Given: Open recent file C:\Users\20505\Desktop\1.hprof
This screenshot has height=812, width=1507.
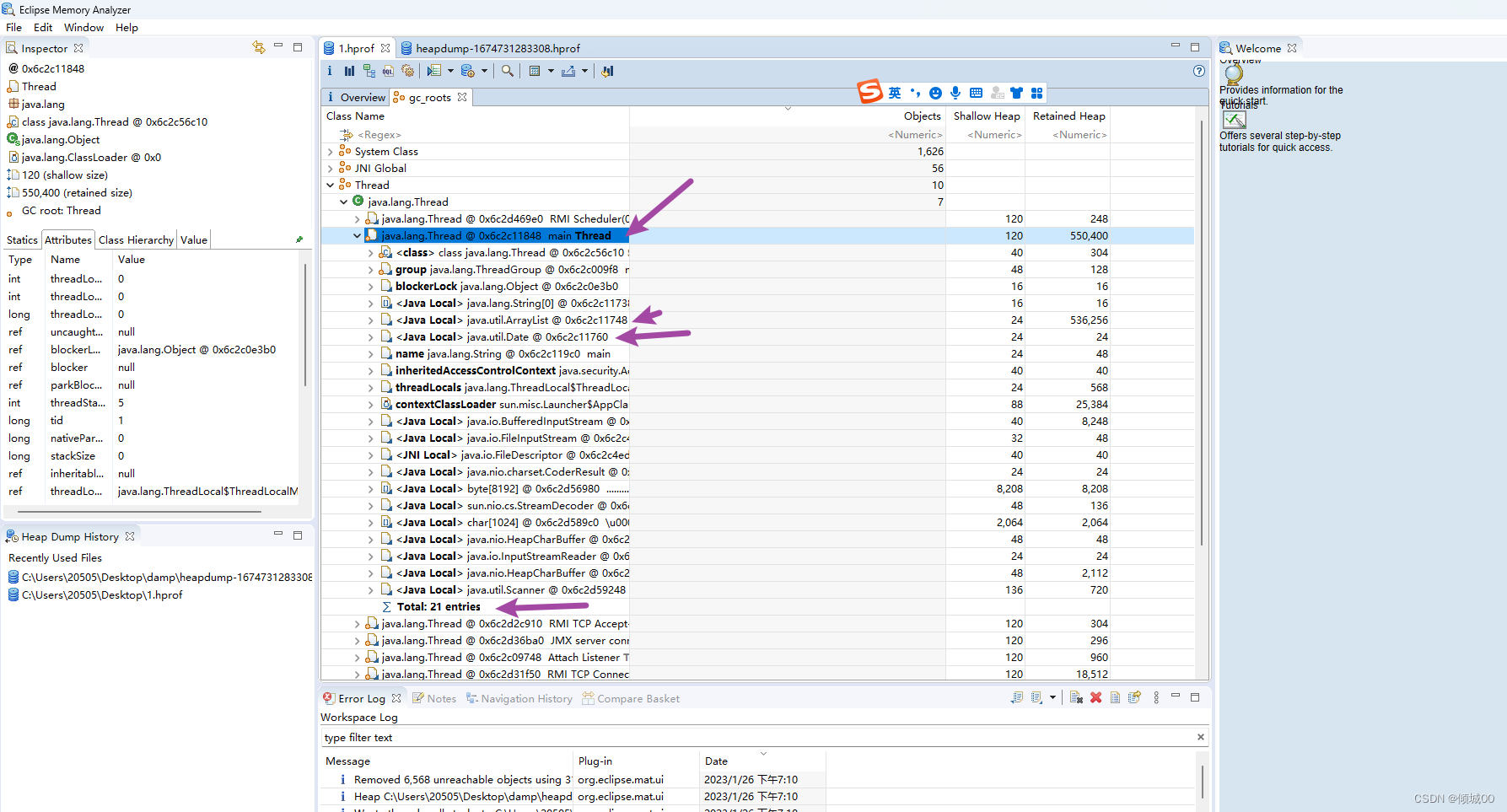Looking at the screenshot, I should 101,594.
